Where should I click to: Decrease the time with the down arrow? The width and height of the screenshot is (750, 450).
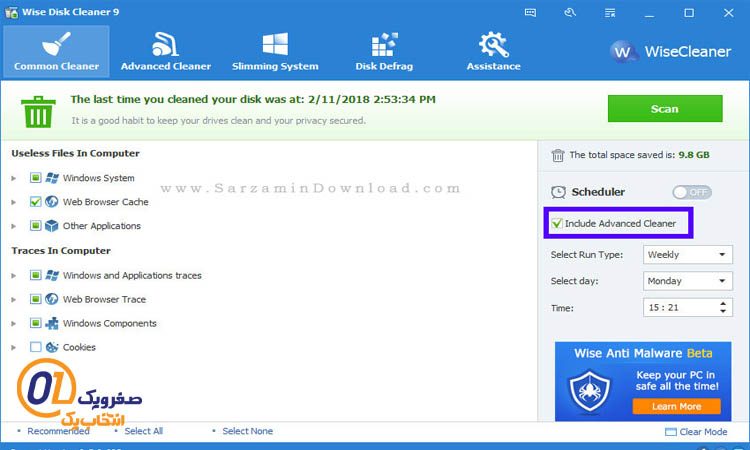pyautogui.click(x=723, y=311)
